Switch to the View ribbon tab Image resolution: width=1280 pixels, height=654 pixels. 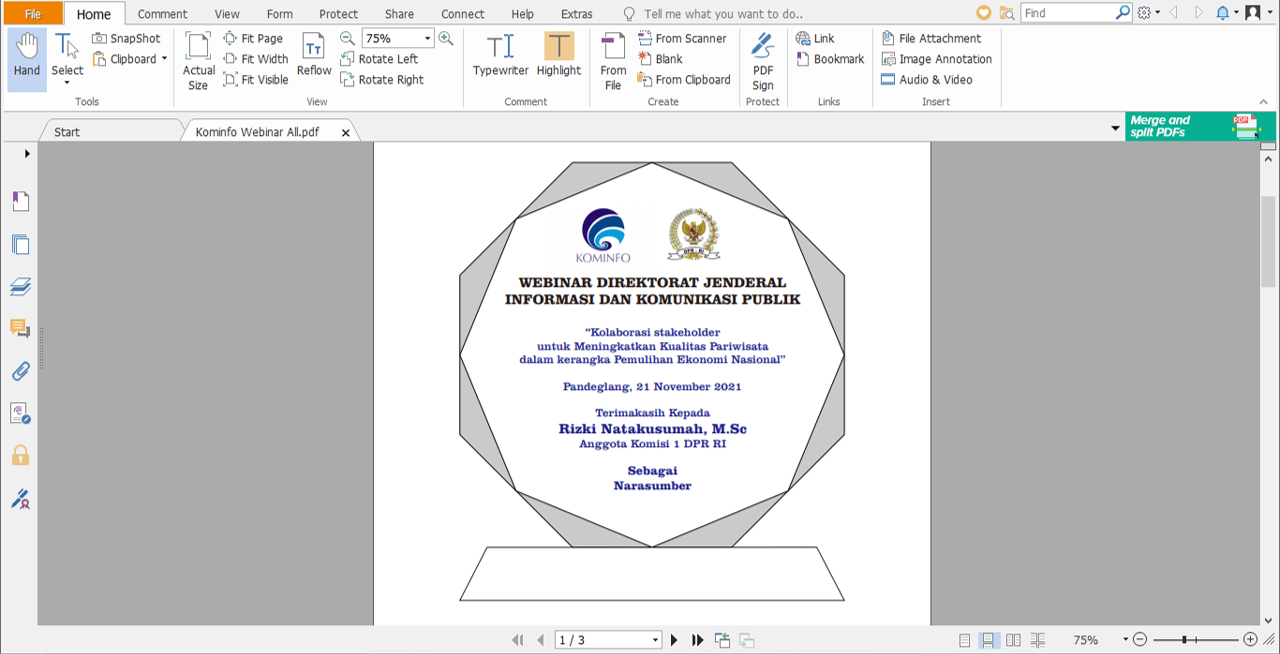[x=227, y=14]
